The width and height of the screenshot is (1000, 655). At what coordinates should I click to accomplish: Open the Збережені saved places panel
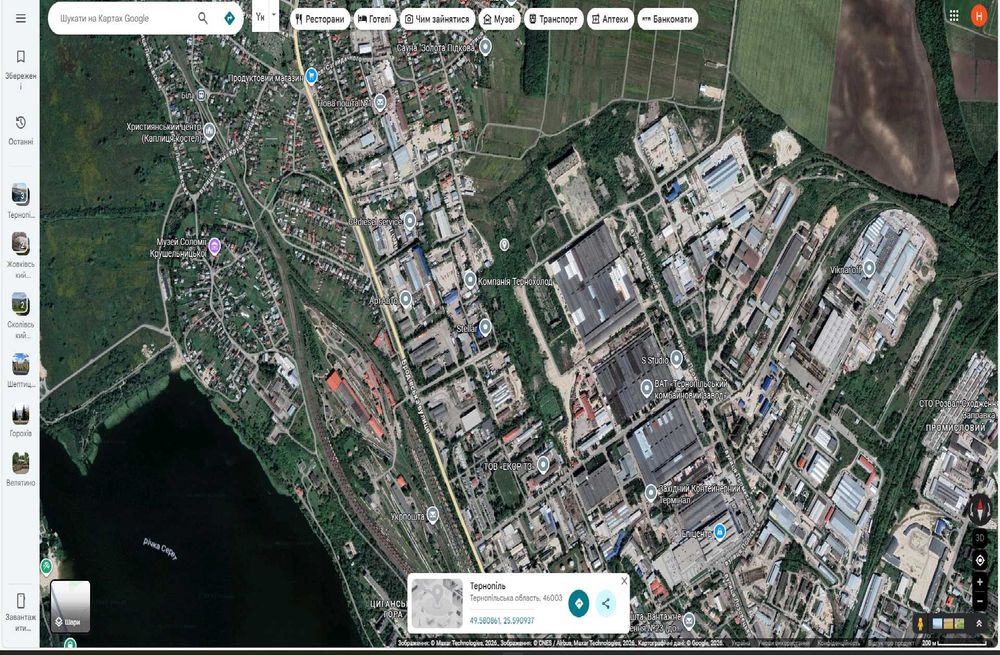(x=20, y=70)
